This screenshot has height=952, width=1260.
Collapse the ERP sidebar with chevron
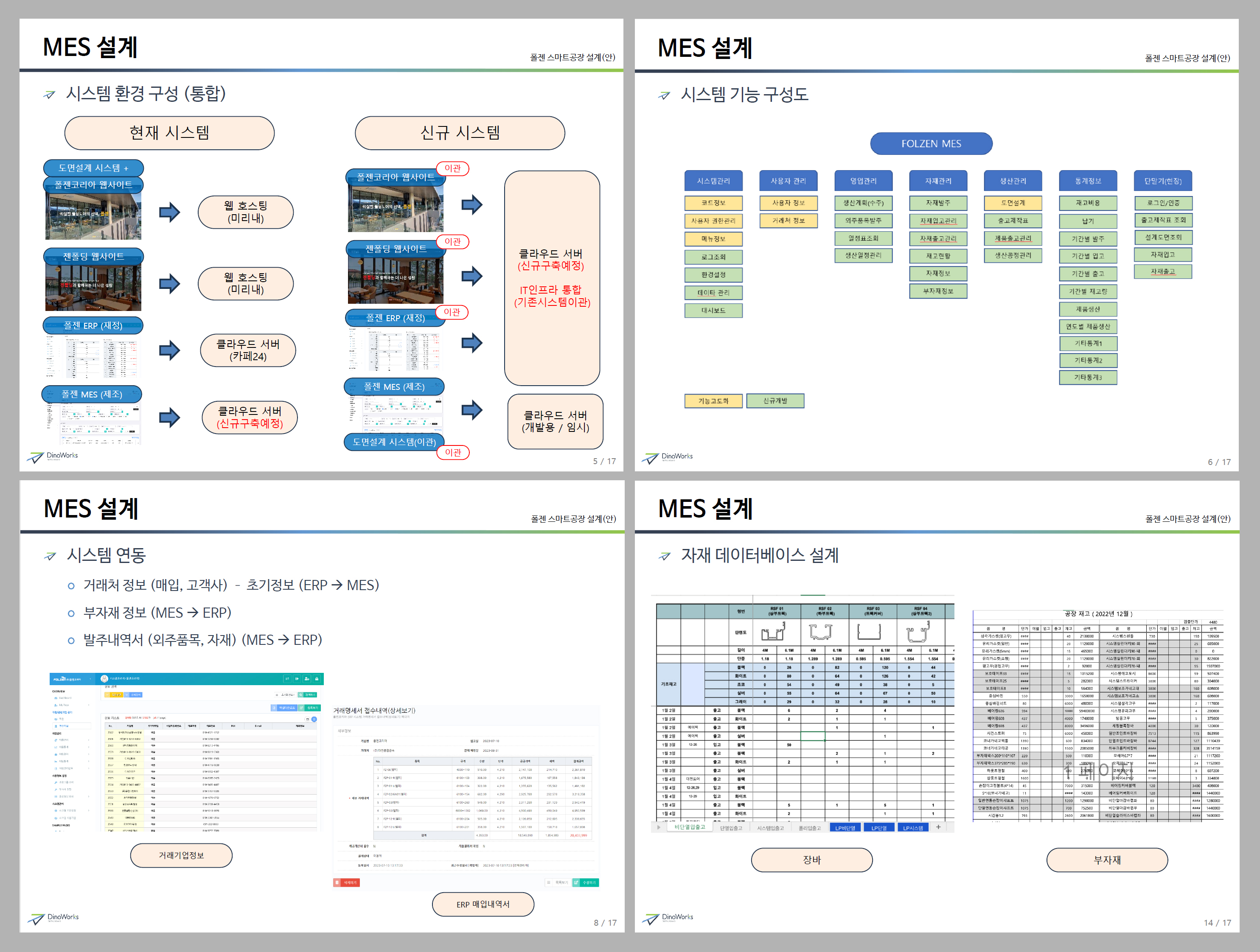click(x=90, y=679)
